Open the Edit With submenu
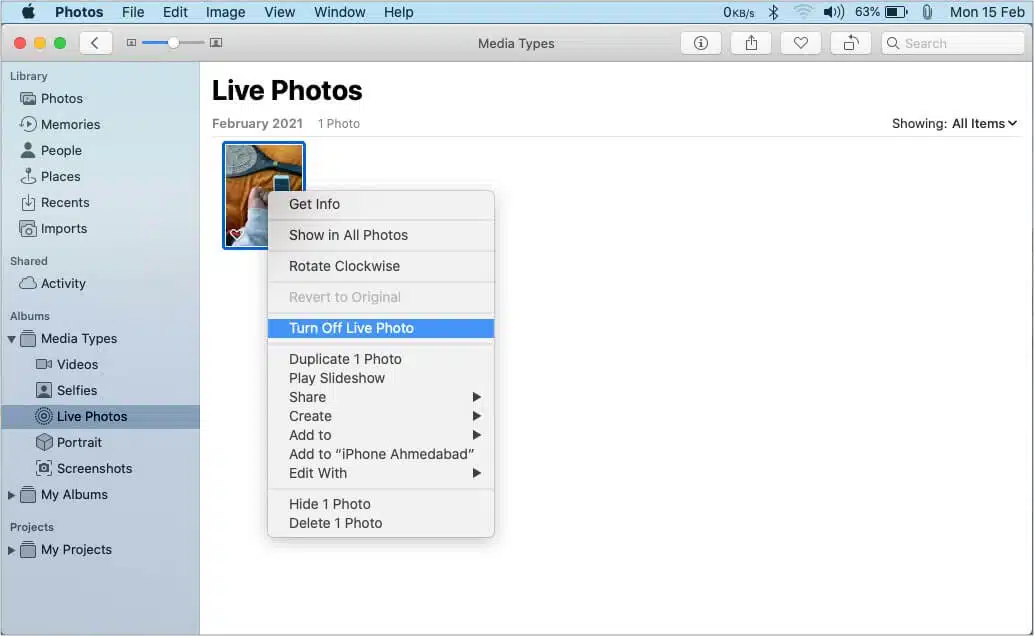The width and height of the screenshot is (1034, 636). pyautogui.click(x=380, y=473)
